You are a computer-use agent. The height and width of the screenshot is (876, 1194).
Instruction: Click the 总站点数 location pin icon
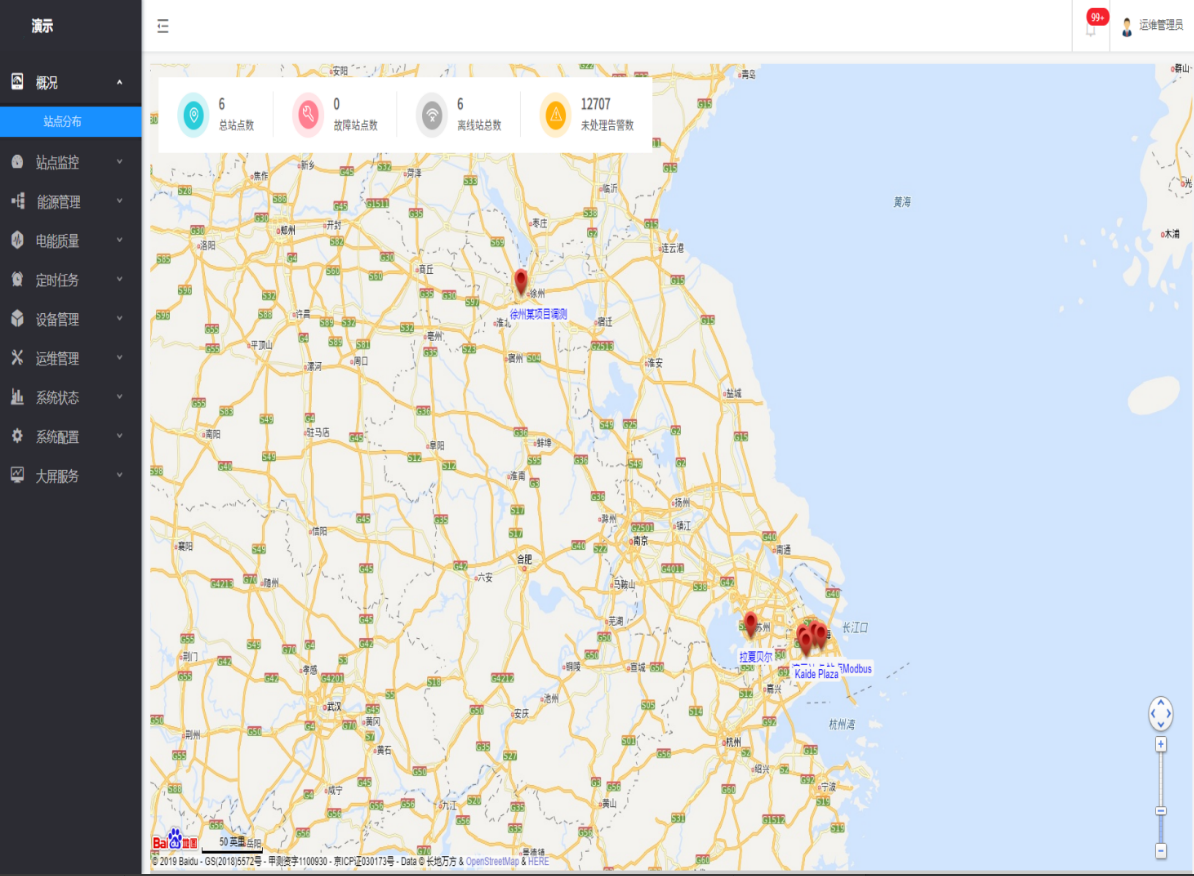point(193,115)
